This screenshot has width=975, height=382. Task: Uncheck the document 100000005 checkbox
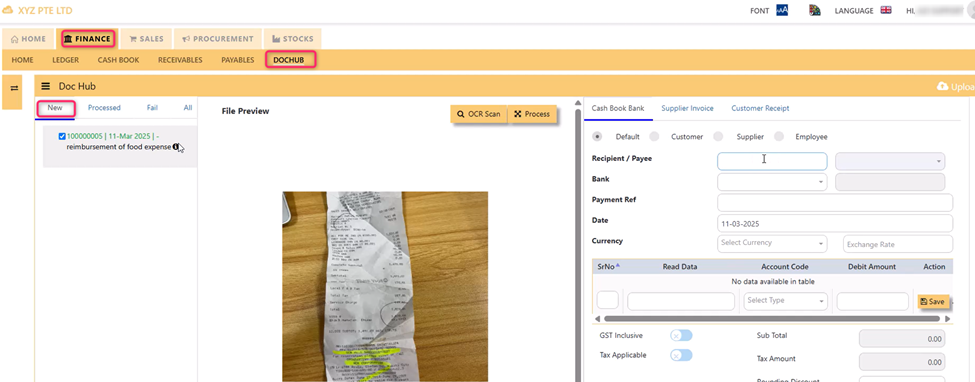[62, 136]
